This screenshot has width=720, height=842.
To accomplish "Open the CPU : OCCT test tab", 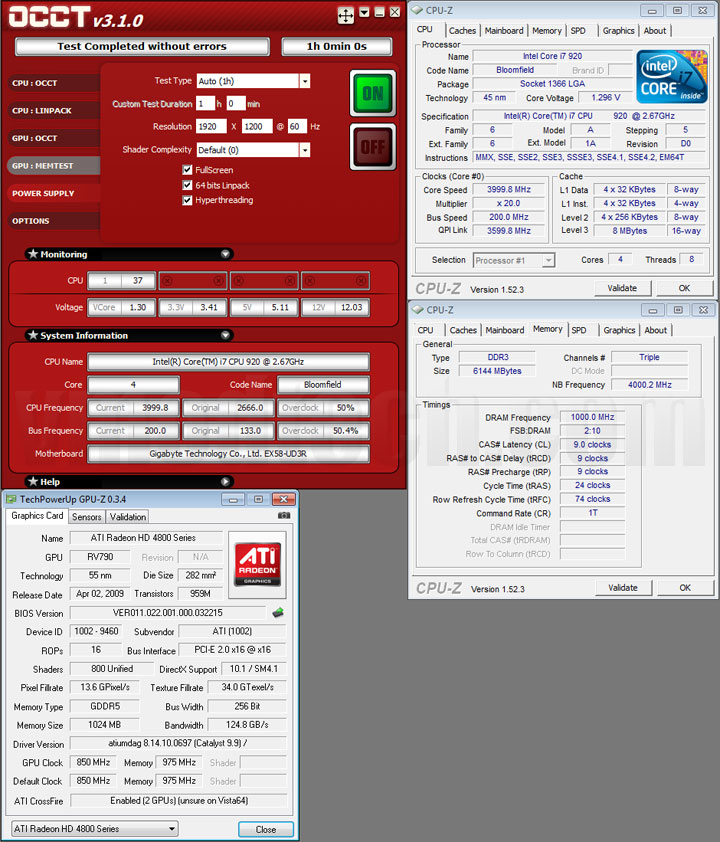I will tap(53, 83).
